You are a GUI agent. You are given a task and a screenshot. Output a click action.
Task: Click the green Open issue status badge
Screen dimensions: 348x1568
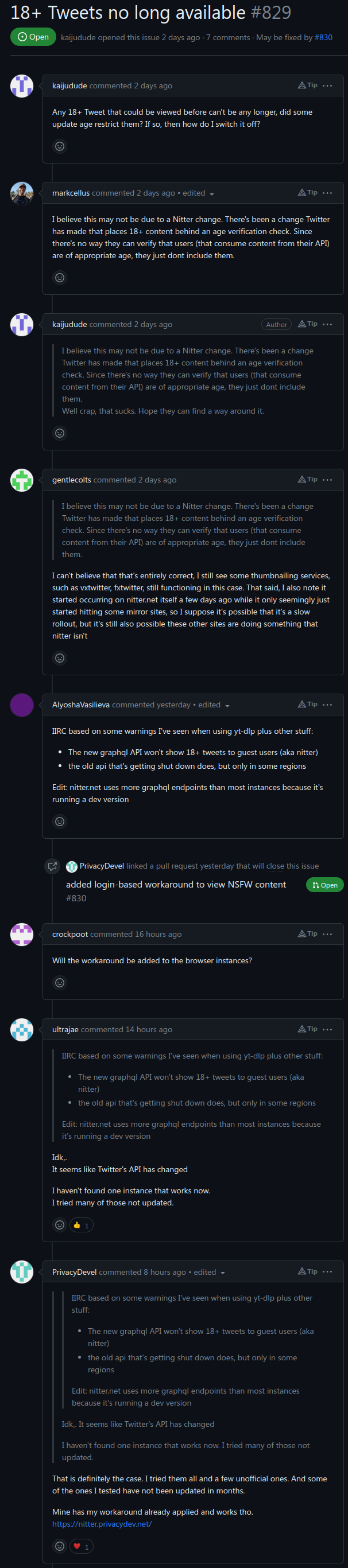(x=33, y=37)
